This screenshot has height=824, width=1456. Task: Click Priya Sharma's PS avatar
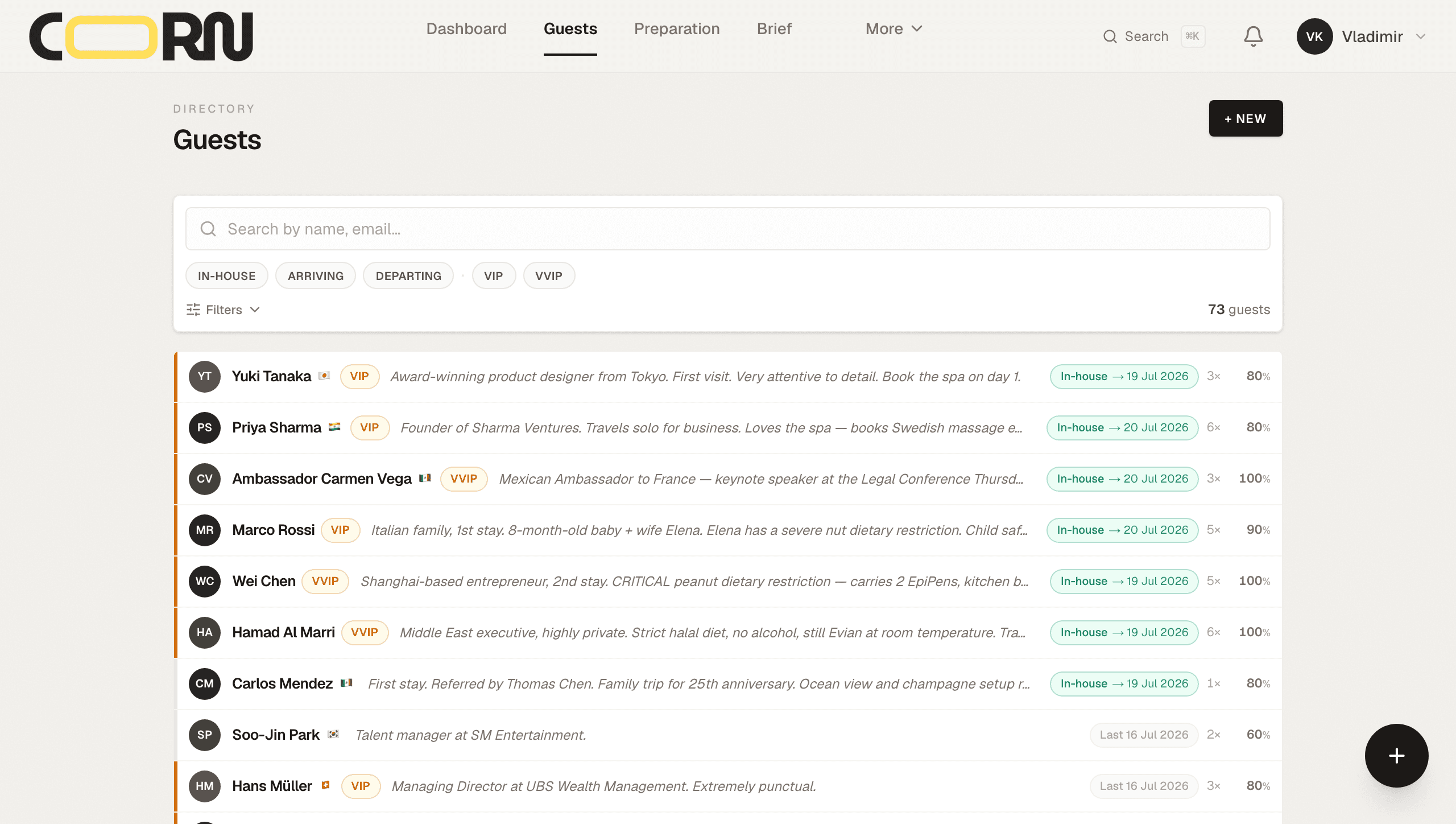pos(205,428)
